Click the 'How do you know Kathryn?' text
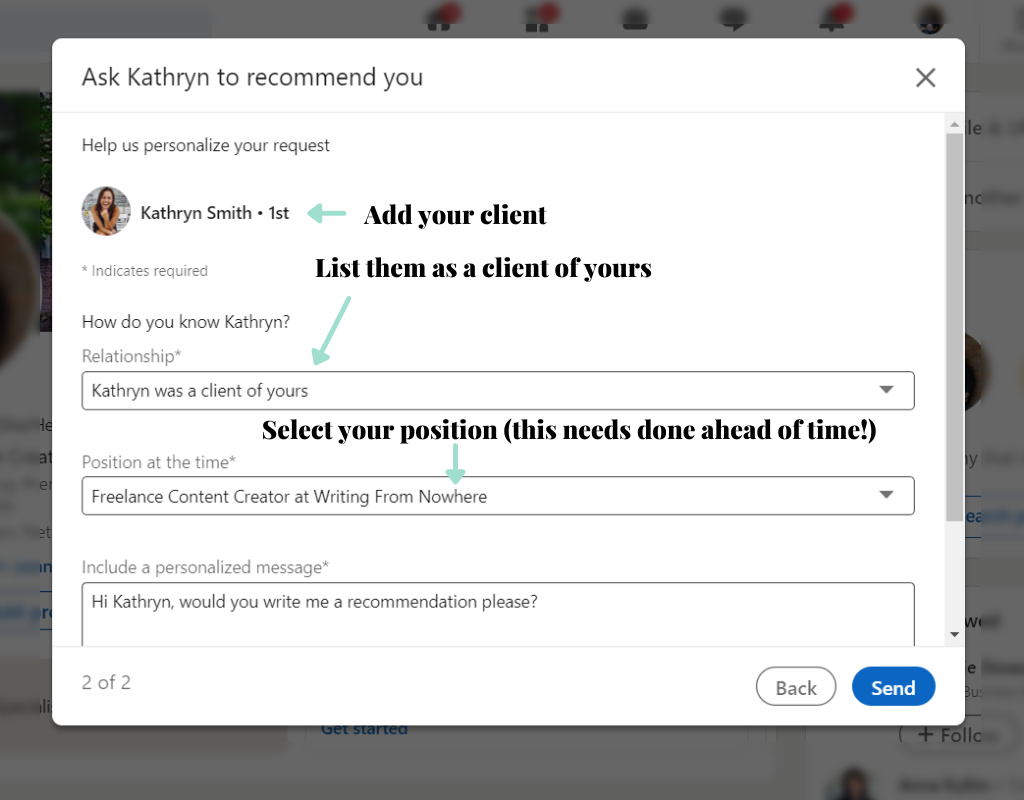The width and height of the screenshot is (1024, 800). click(x=185, y=322)
